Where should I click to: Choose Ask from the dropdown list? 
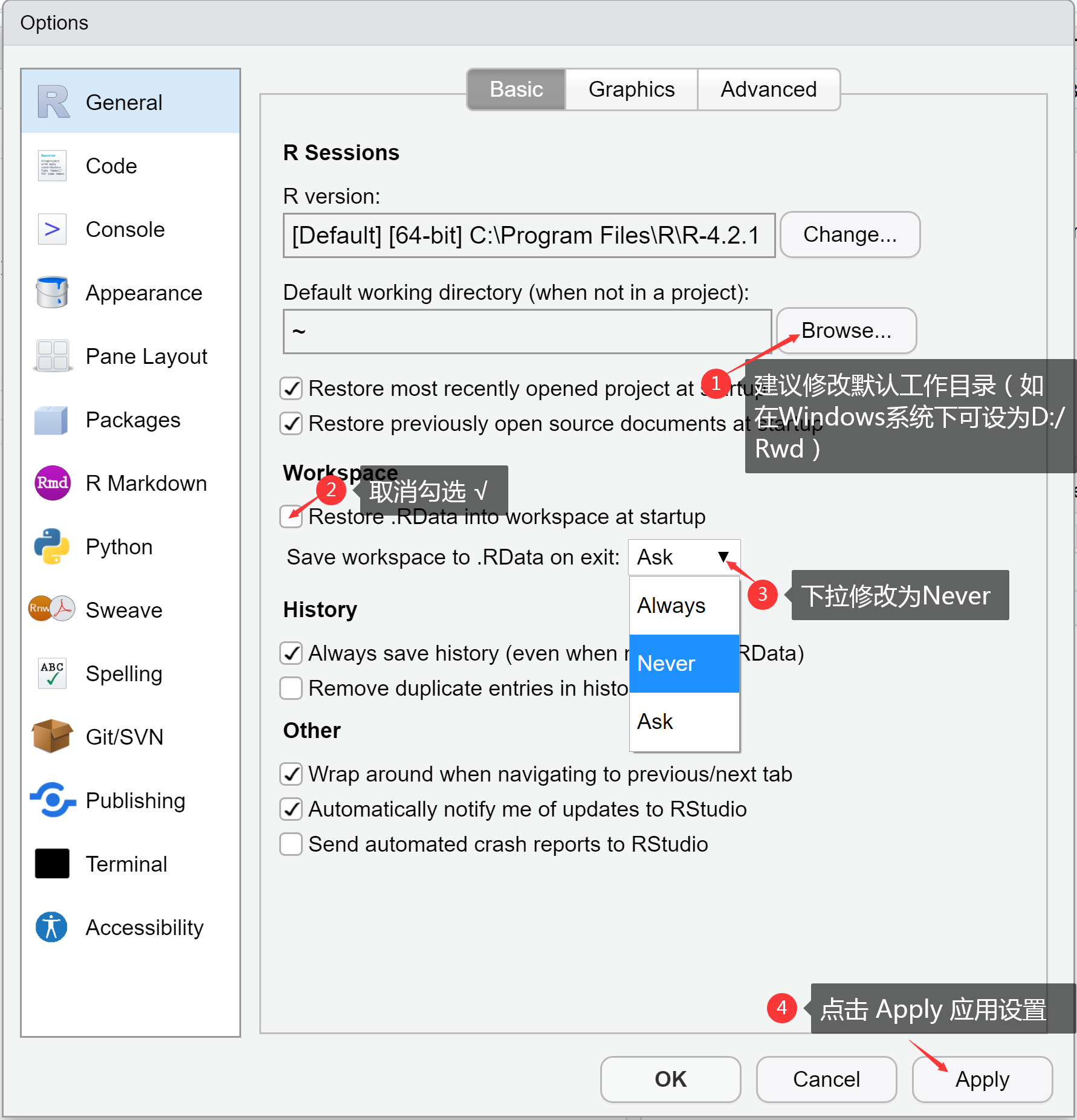684,721
